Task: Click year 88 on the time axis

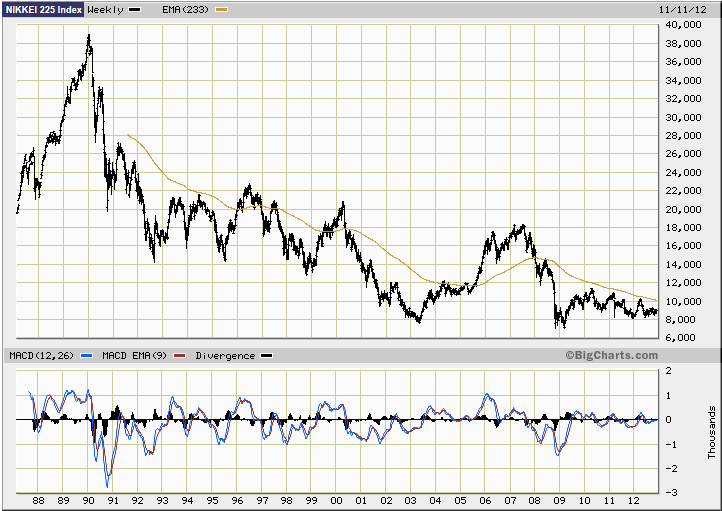Action: click(39, 501)
